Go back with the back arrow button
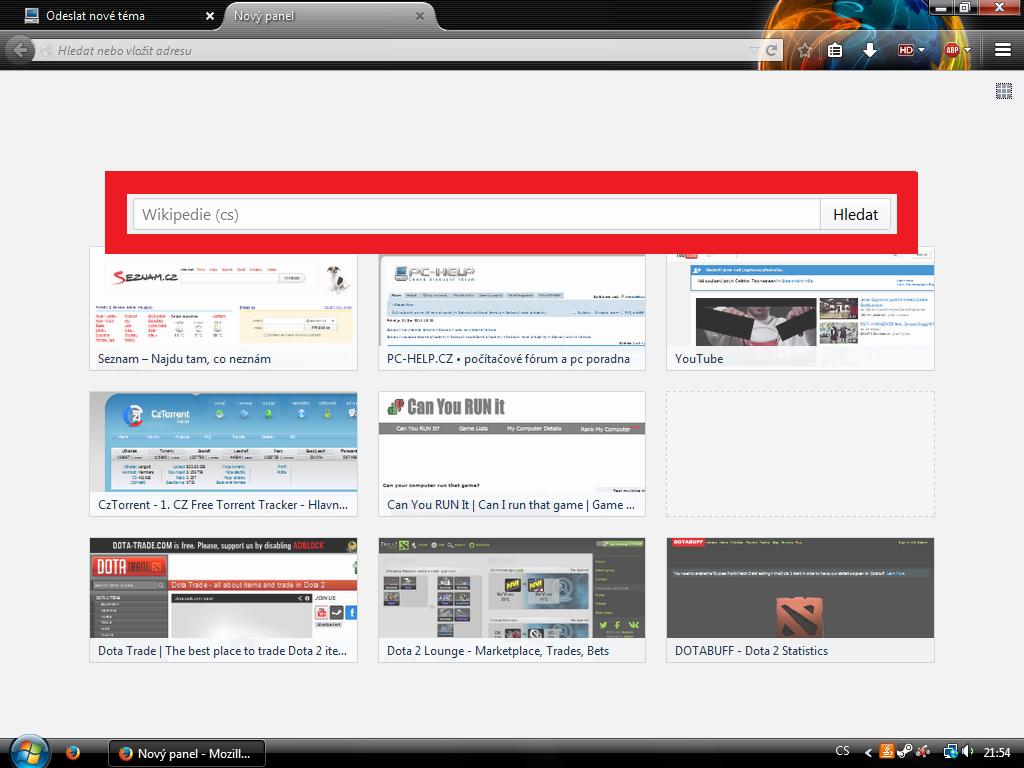This screenshot has width=1024, height=768. pyautogui.click(x=20, y=50)
